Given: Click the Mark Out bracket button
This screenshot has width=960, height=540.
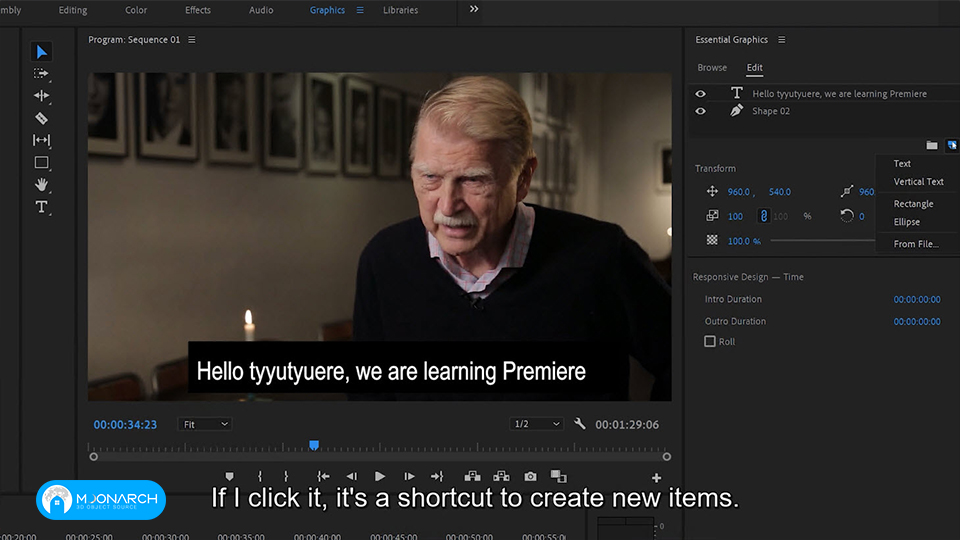Looking at the screenshot, I should tap(286, 476).
